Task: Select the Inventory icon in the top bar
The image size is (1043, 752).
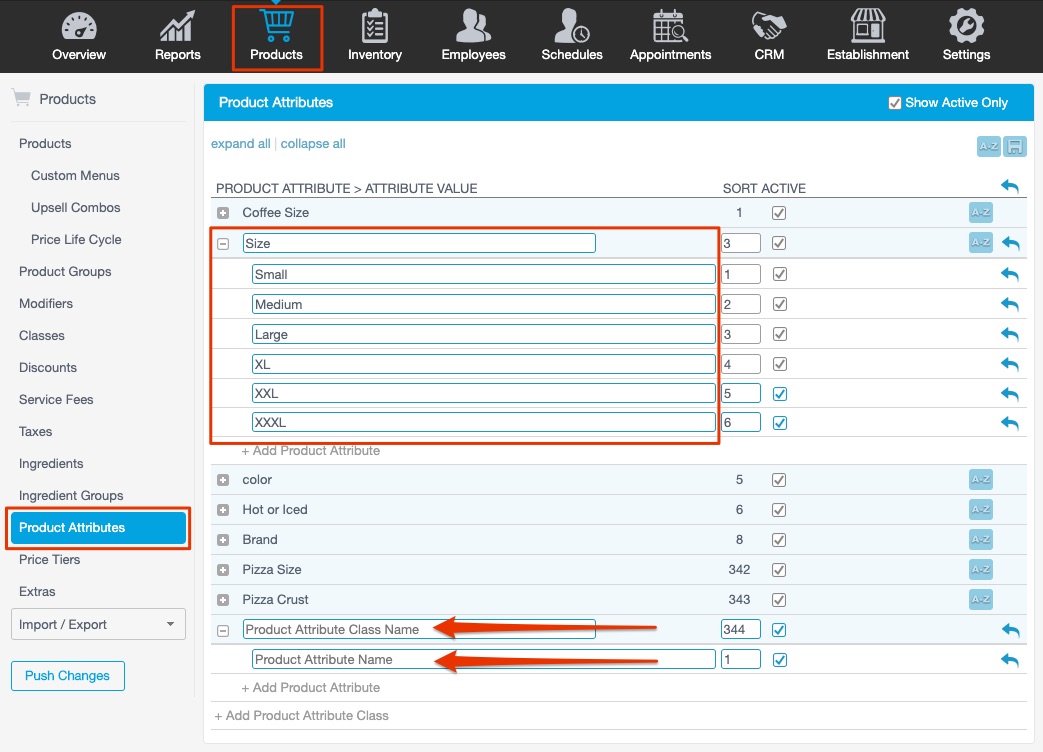Action: point(375,35)
